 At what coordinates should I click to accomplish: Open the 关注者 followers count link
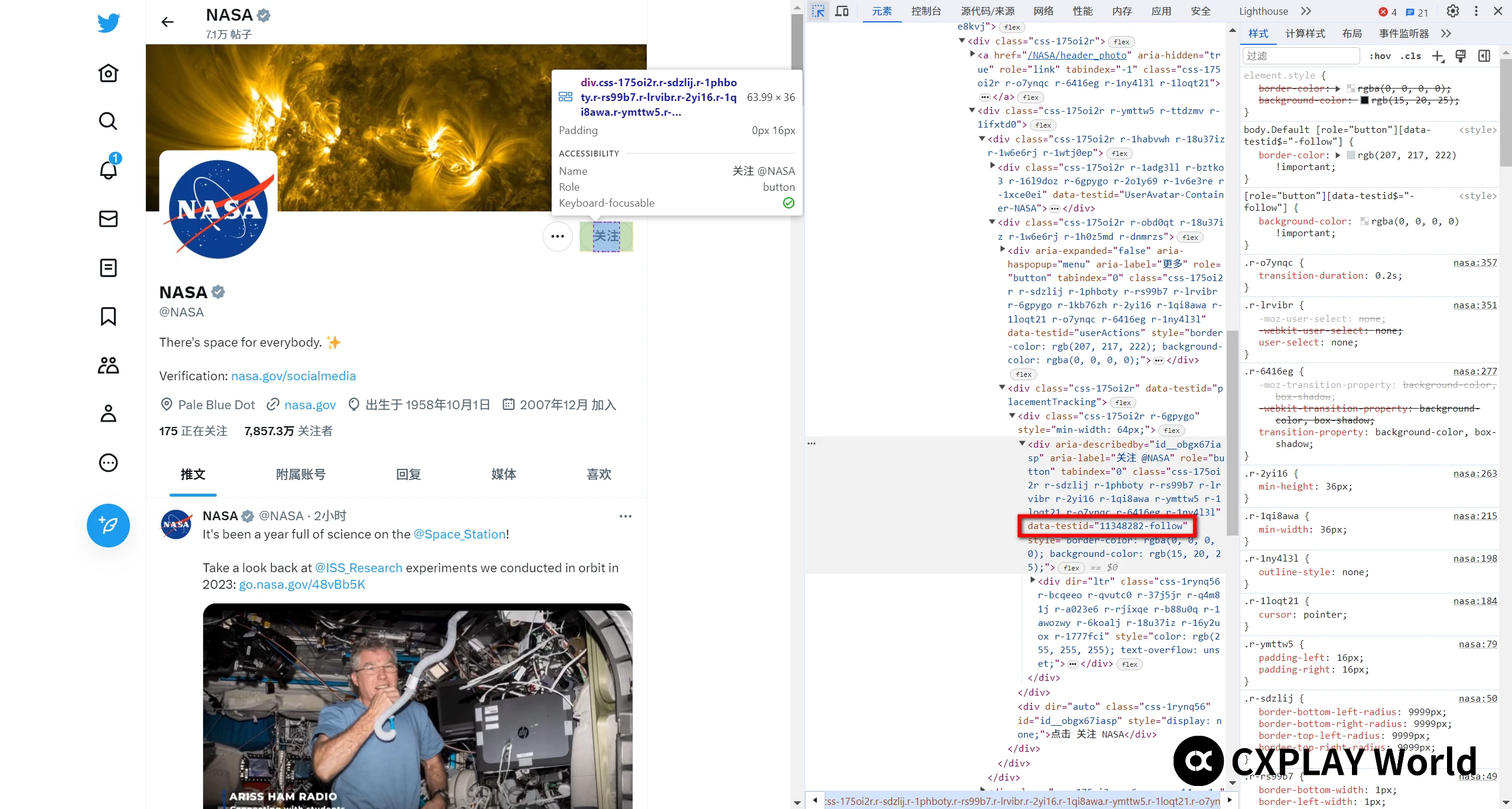pyautogui.click(x=289, y=431)
